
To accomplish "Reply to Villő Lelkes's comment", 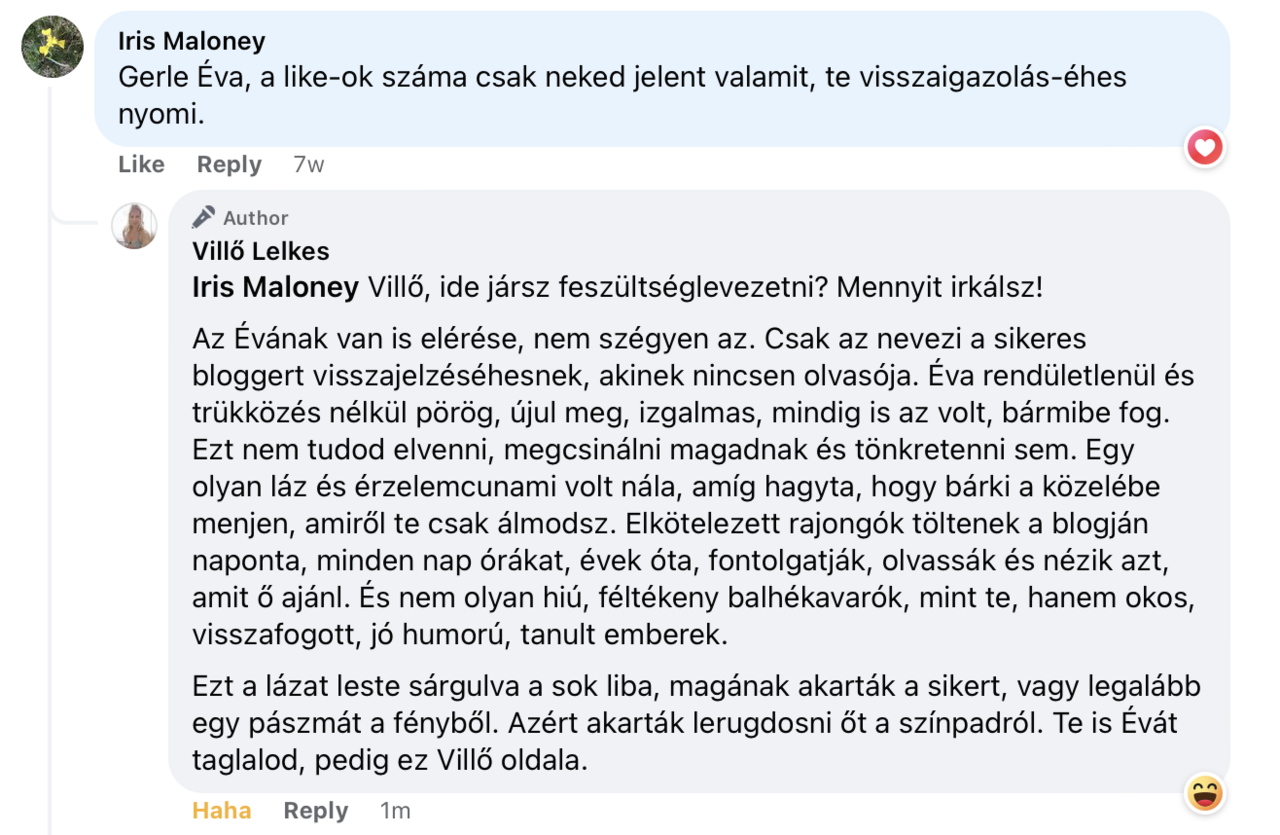I will pyautogui.click(x=316, y=811).
